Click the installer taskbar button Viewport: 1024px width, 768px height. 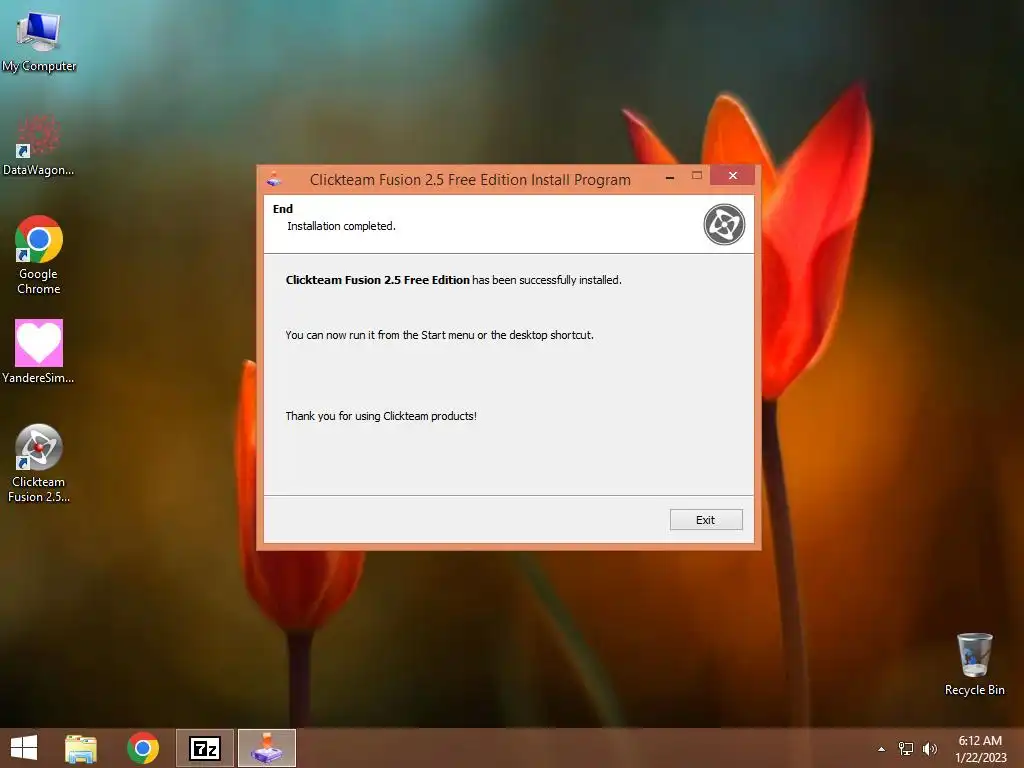point(267,748)
